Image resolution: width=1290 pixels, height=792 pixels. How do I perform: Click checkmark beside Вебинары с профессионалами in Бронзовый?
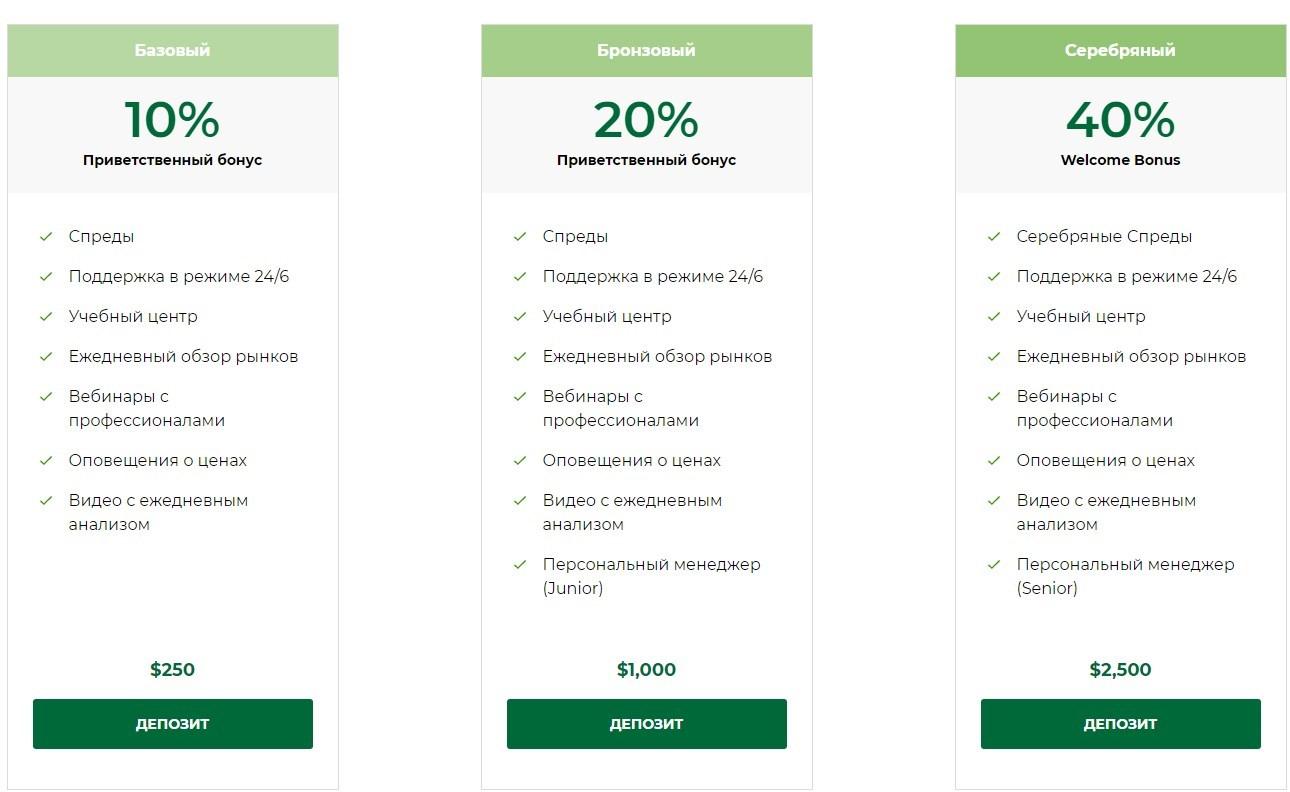pos(520,397)
